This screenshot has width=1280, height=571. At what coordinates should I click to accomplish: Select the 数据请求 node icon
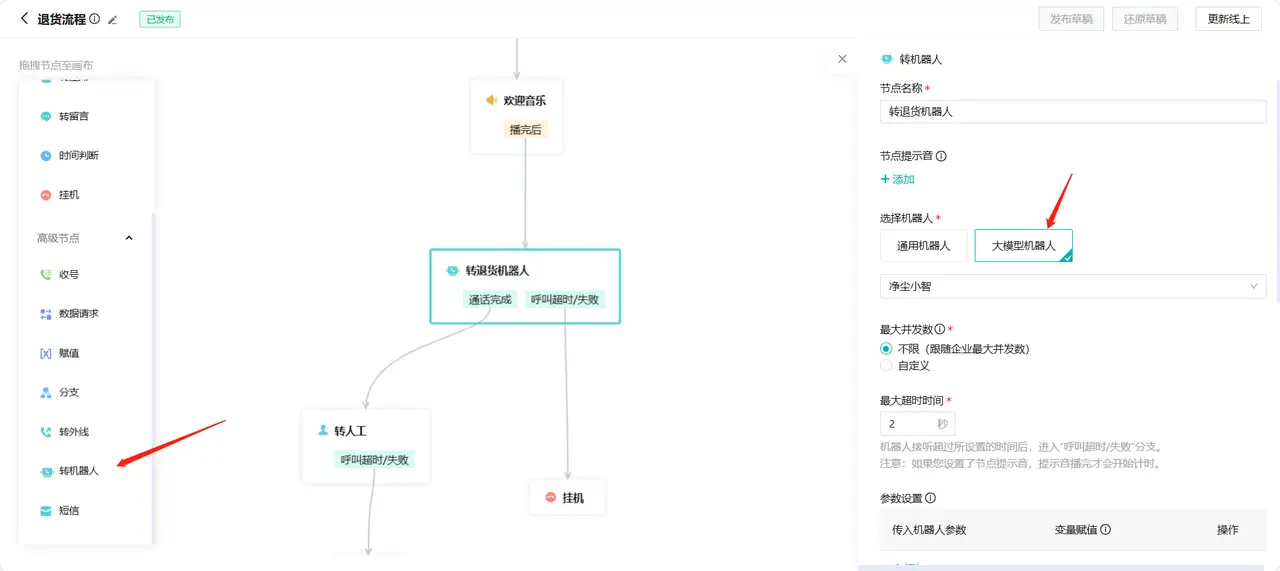tap(45, 314)
